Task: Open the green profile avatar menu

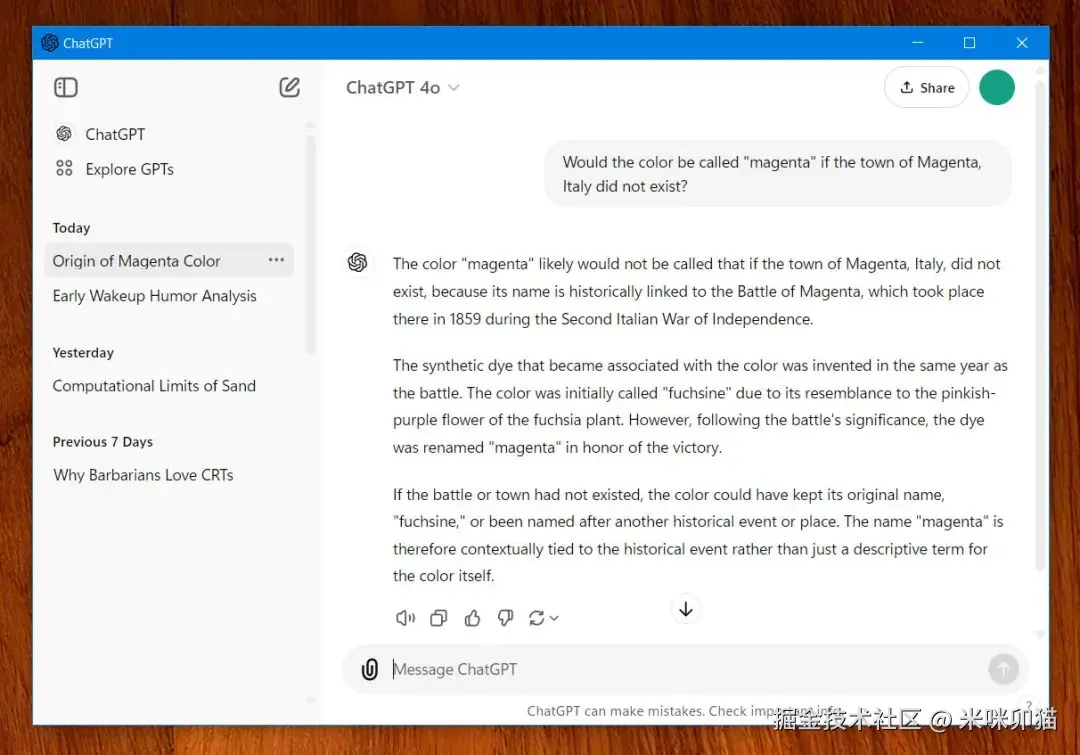Action: pos(997,87)
